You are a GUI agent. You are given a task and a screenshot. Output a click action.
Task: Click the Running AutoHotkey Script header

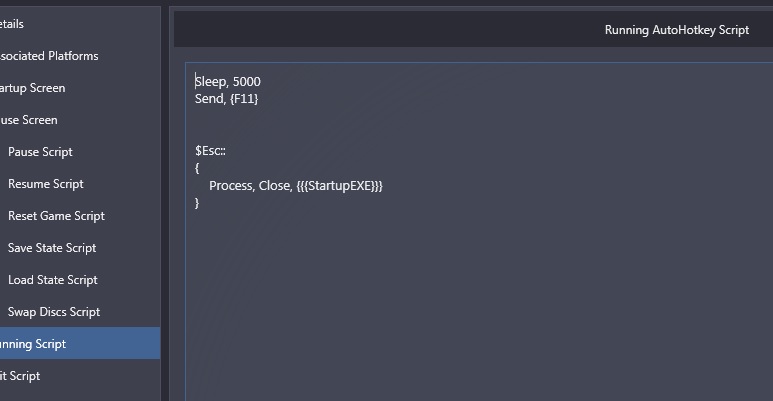(x=677, y=30)
